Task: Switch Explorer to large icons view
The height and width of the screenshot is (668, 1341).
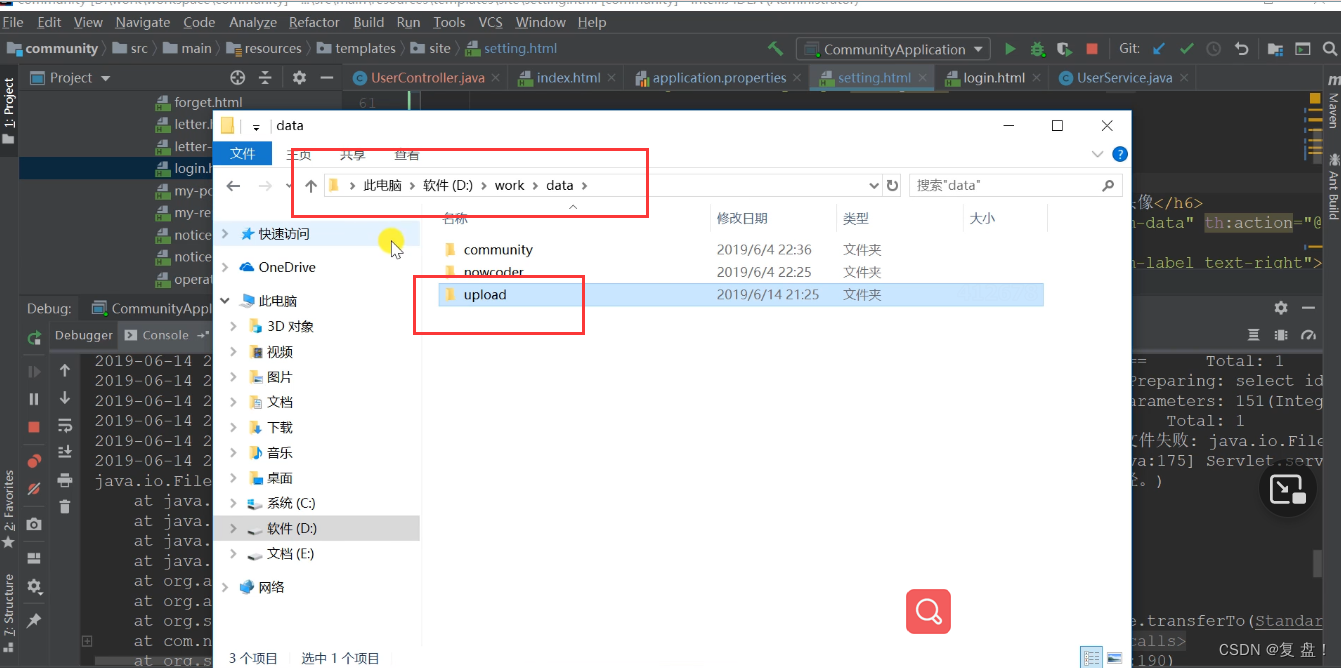Action: (1114, 657)
